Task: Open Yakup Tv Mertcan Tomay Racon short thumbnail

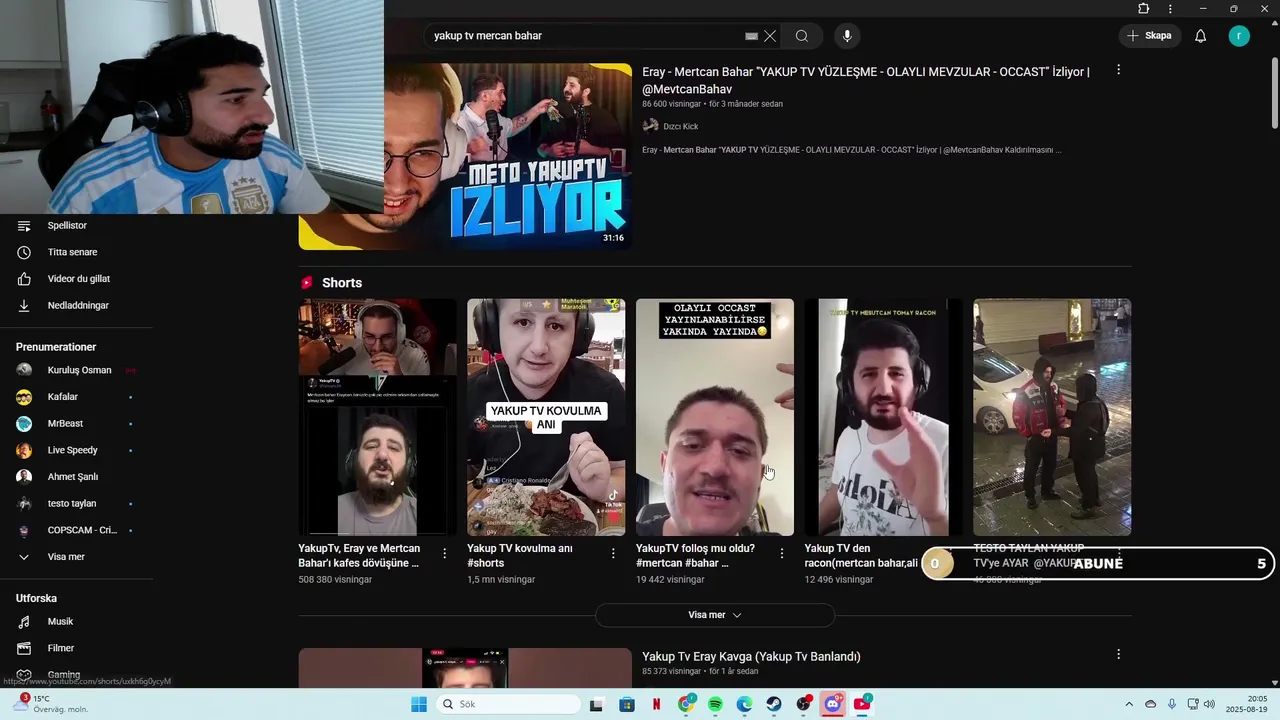Action: (884, 417)
